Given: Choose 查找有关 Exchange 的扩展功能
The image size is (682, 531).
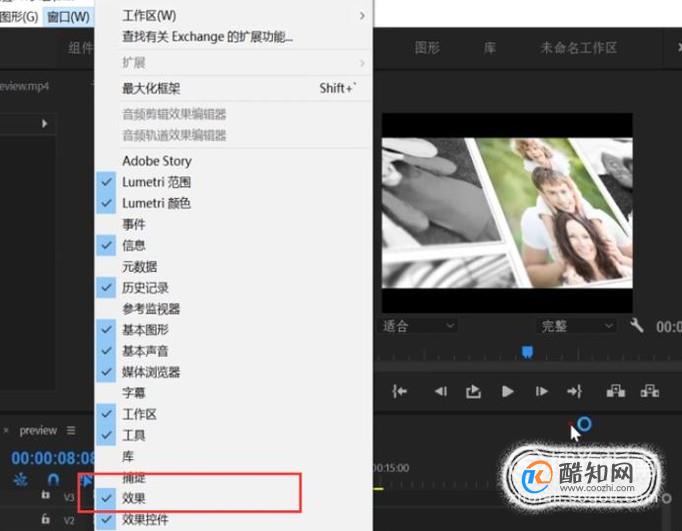Looking at the screenshot, I should 234,37.
